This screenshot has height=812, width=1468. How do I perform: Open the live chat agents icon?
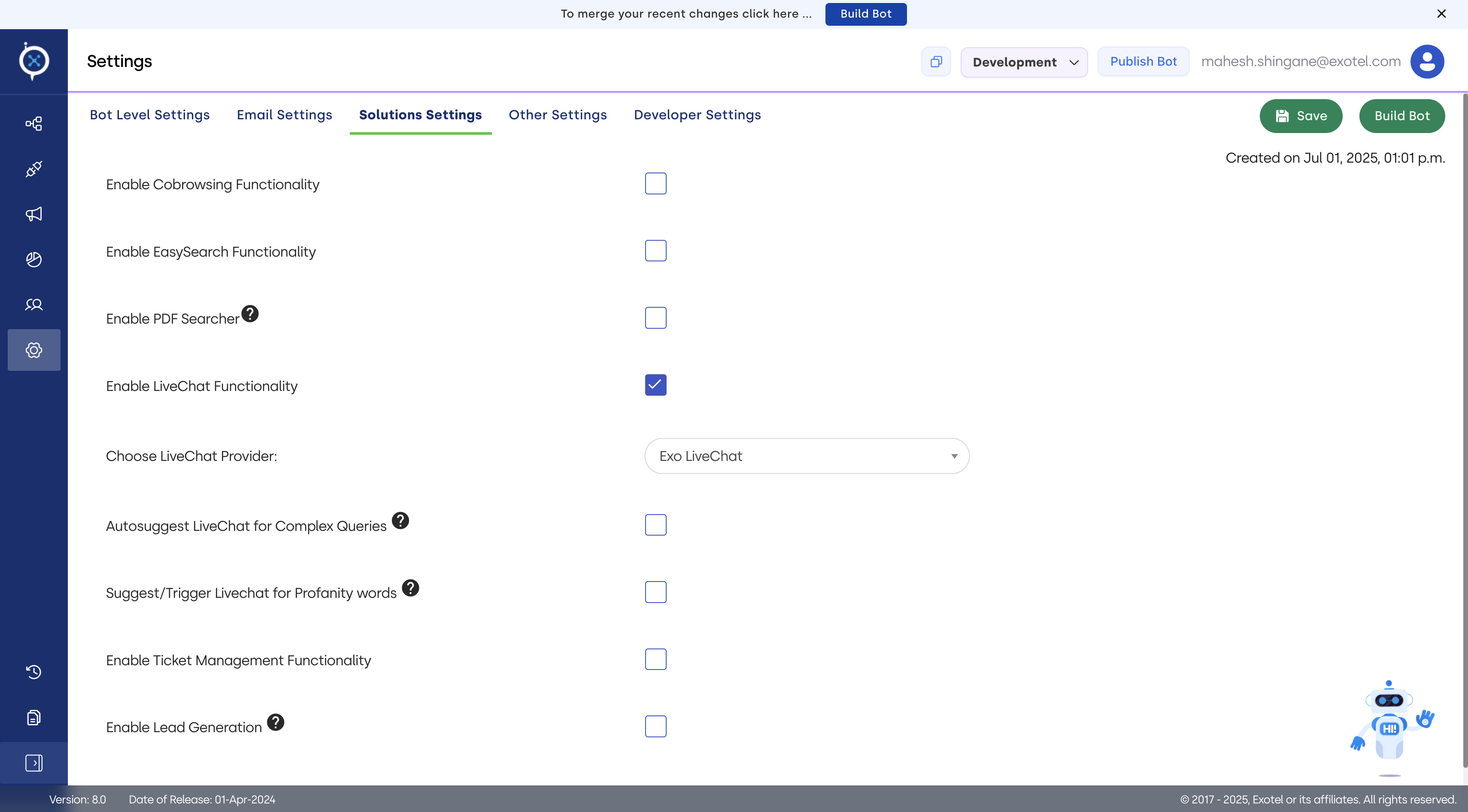33,305
